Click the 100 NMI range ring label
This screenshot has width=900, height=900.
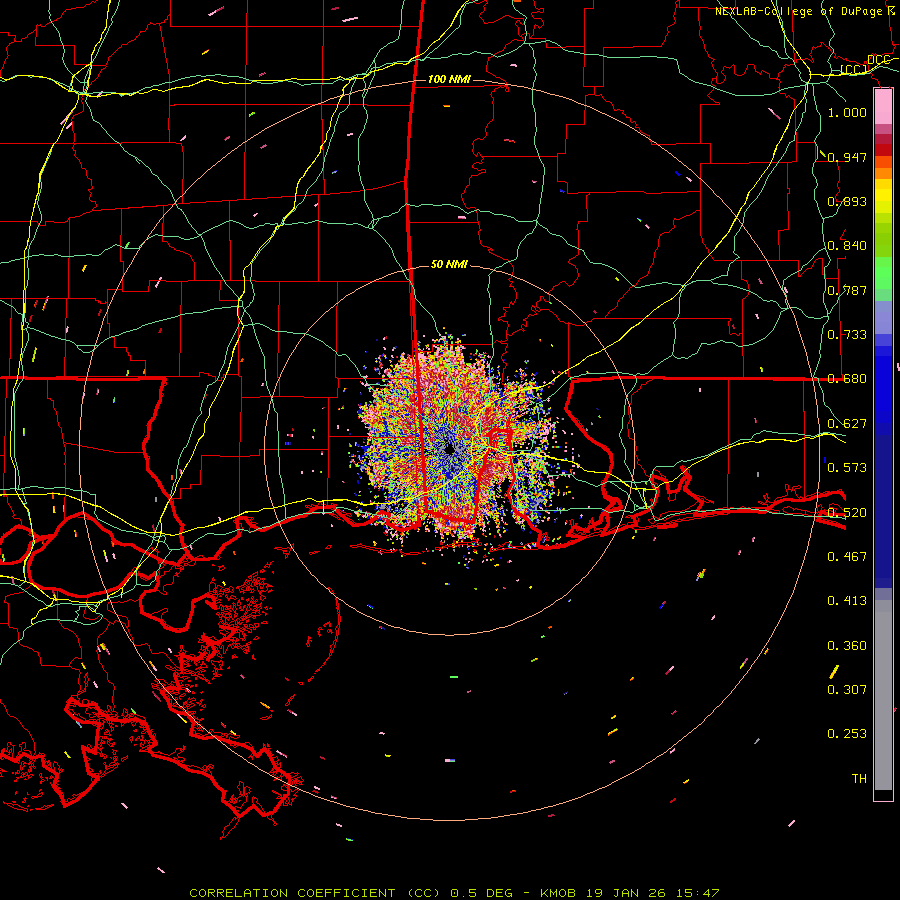[x=449, y=79]
